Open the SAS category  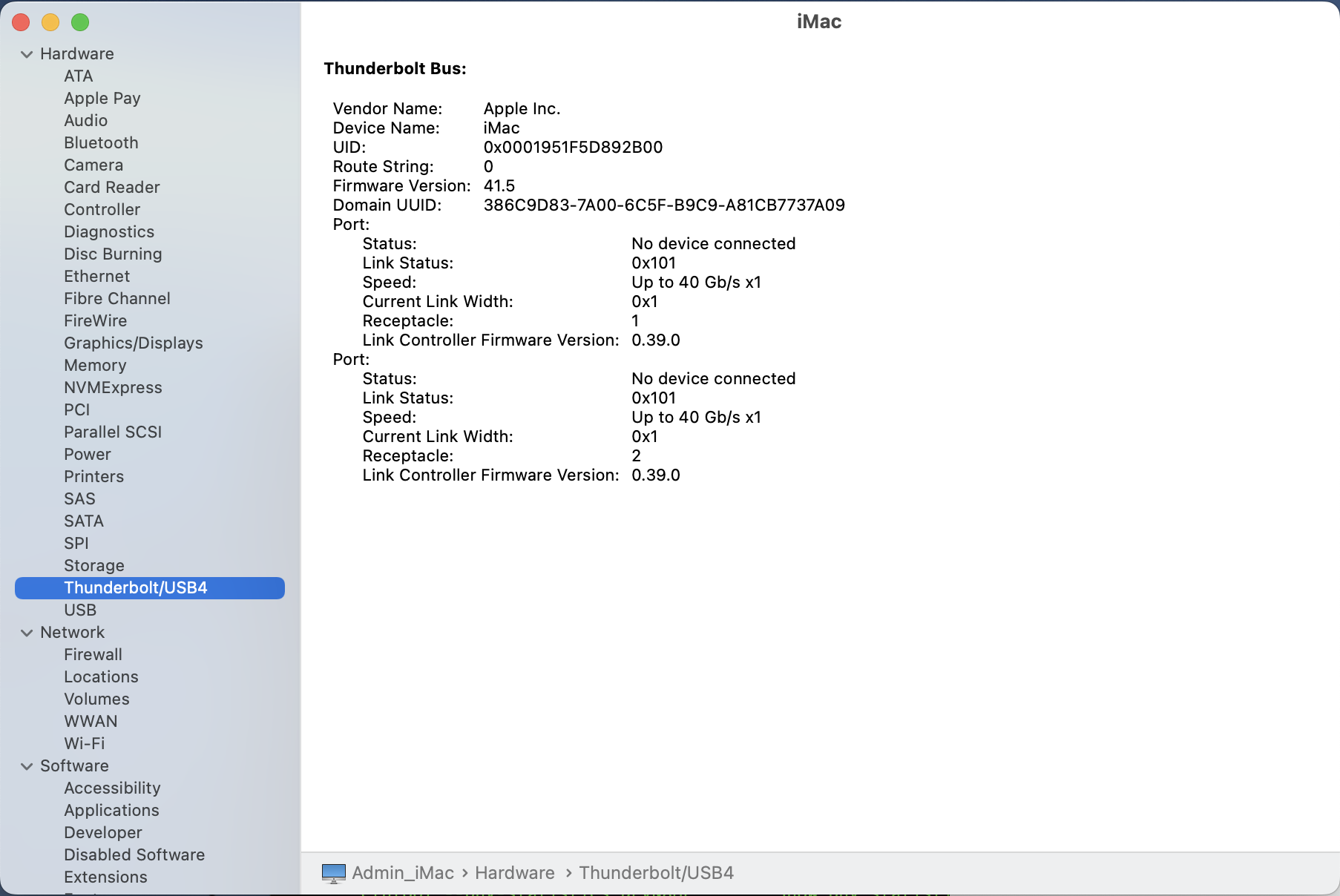click(80, 499)
